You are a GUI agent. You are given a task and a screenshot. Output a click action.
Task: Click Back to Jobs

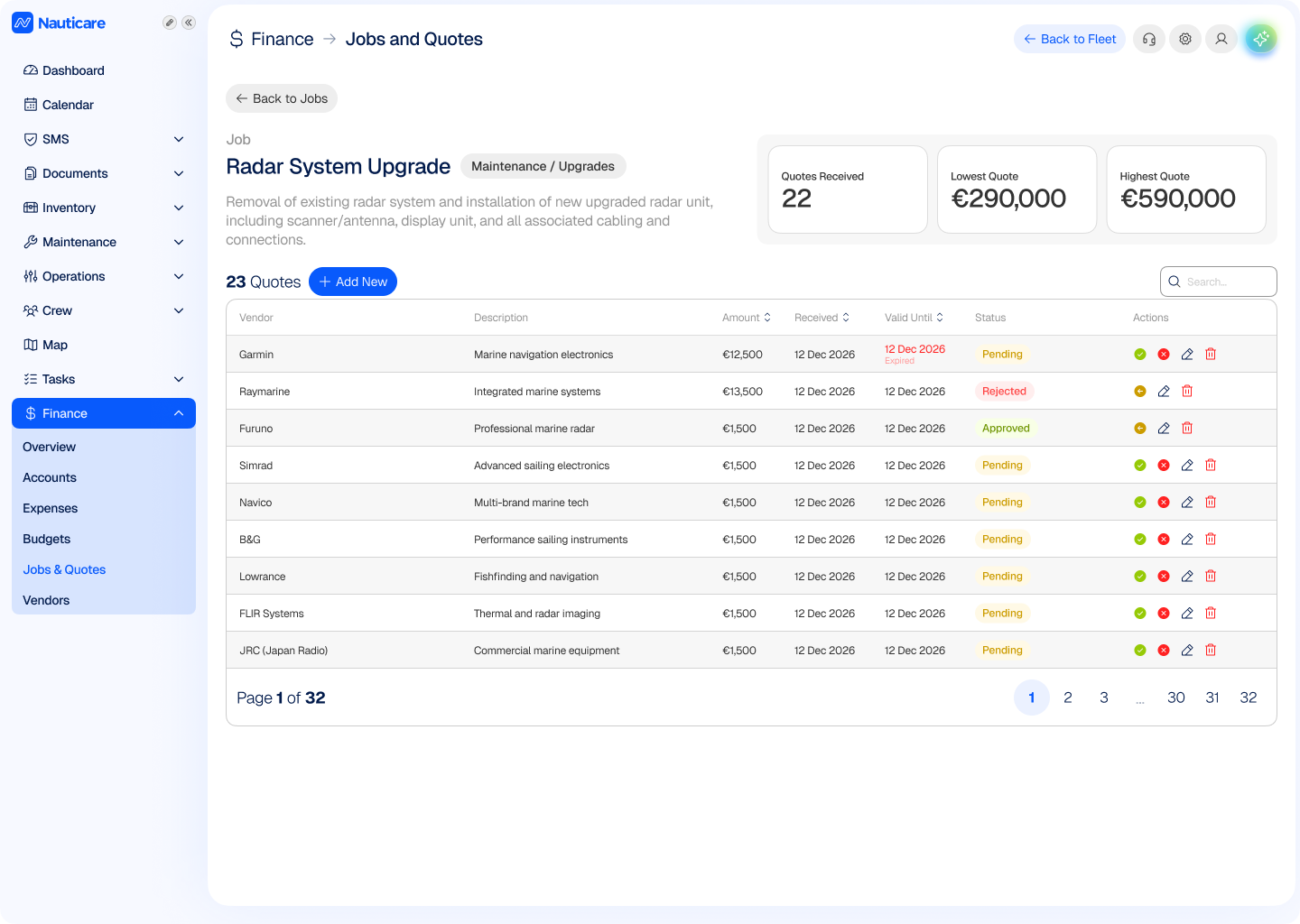click(282, 98)
